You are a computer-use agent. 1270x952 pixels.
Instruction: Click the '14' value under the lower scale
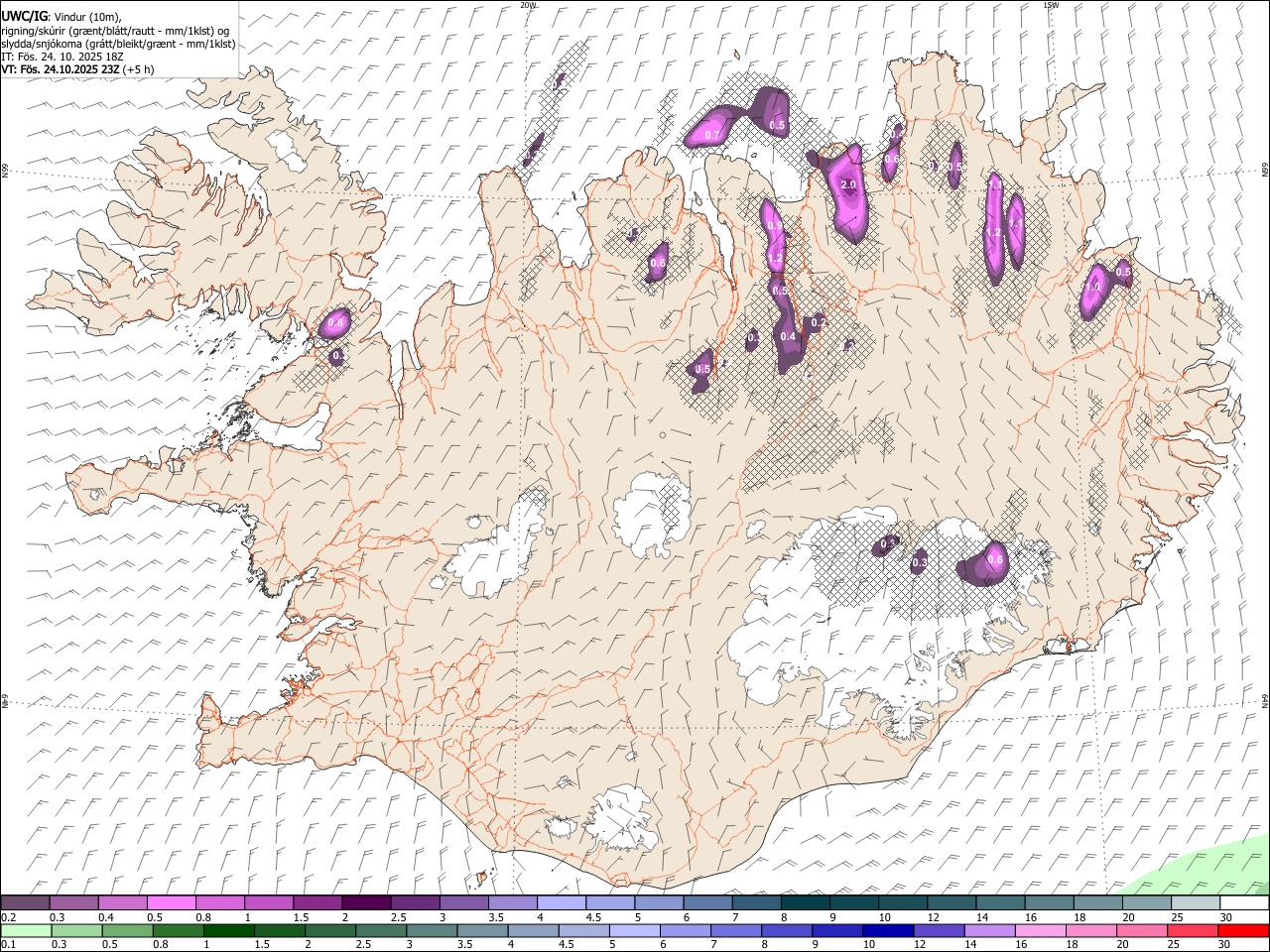(x=970, y=944)
